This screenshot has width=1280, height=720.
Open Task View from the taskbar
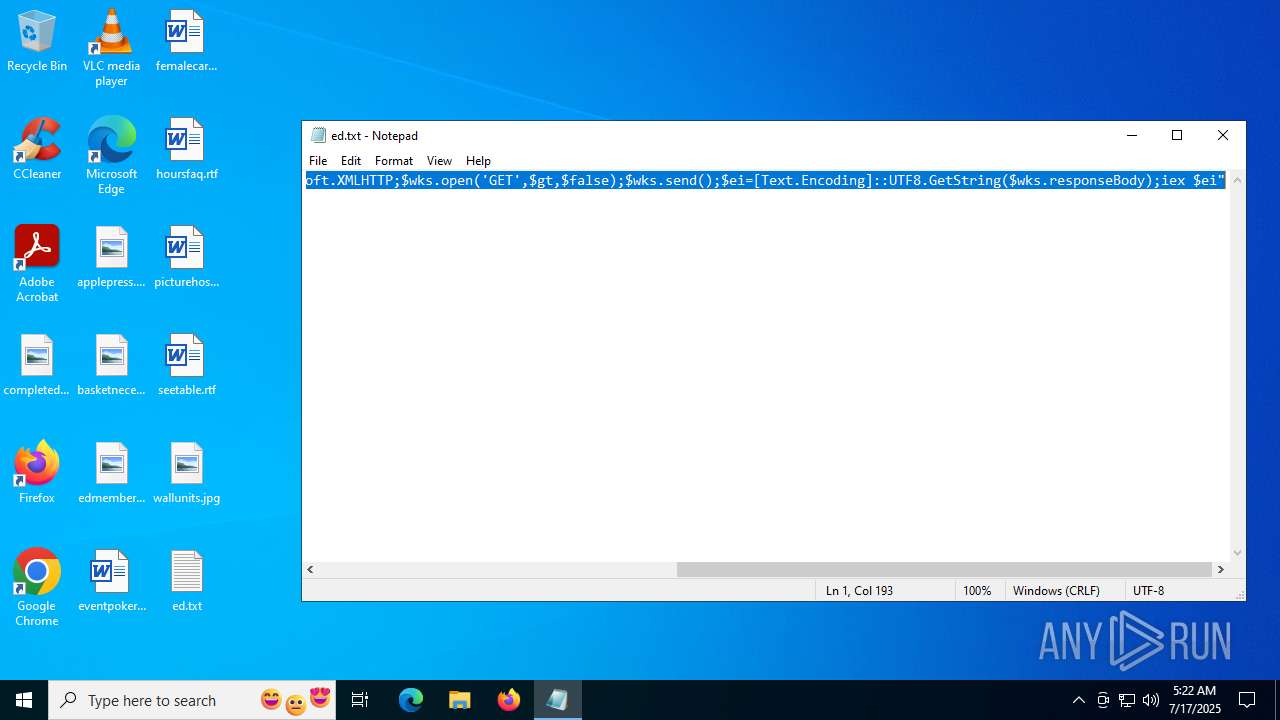tap(361, 700)
